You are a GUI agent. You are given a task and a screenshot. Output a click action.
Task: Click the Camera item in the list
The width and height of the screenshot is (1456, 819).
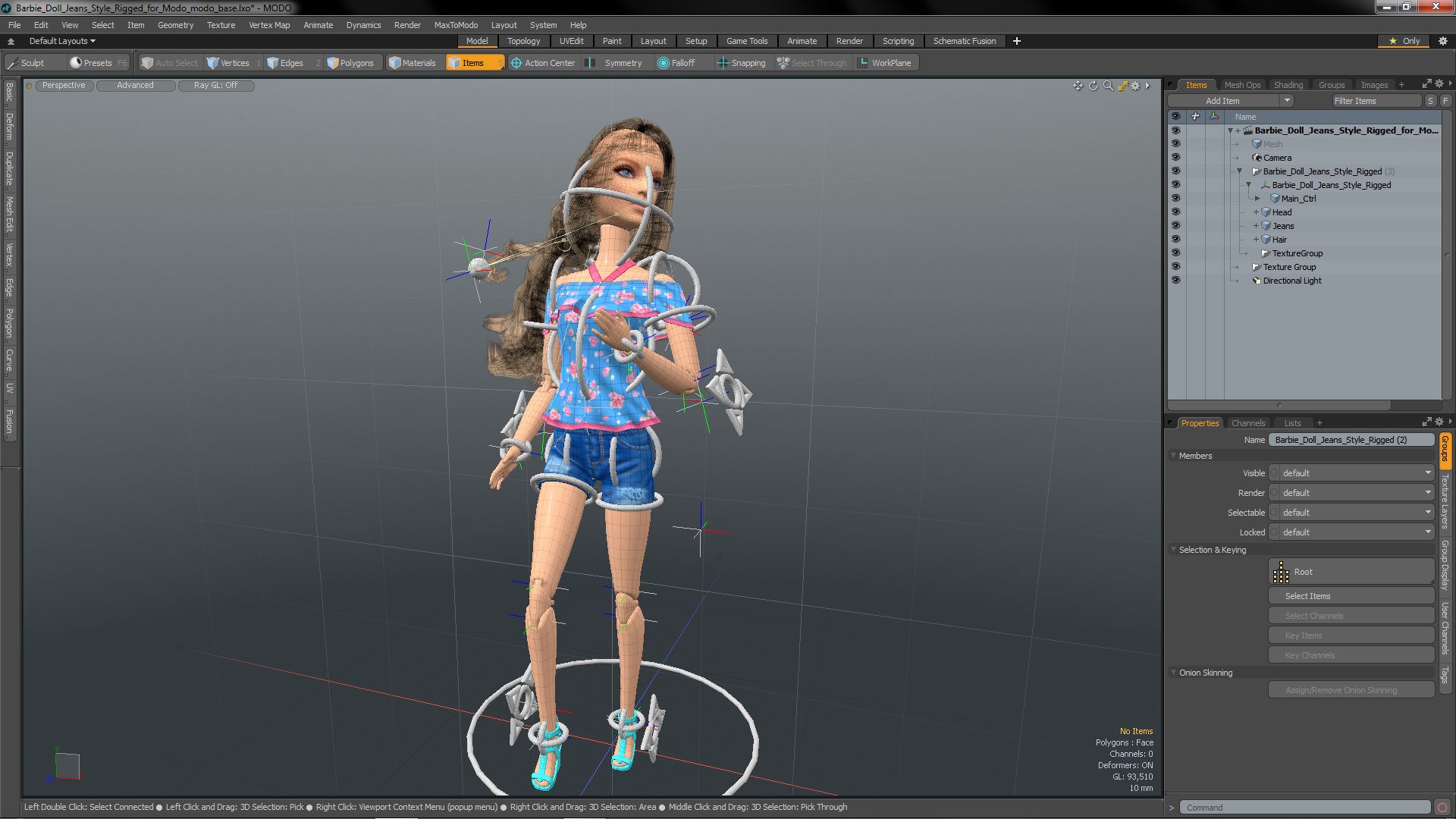(1277, 158)
